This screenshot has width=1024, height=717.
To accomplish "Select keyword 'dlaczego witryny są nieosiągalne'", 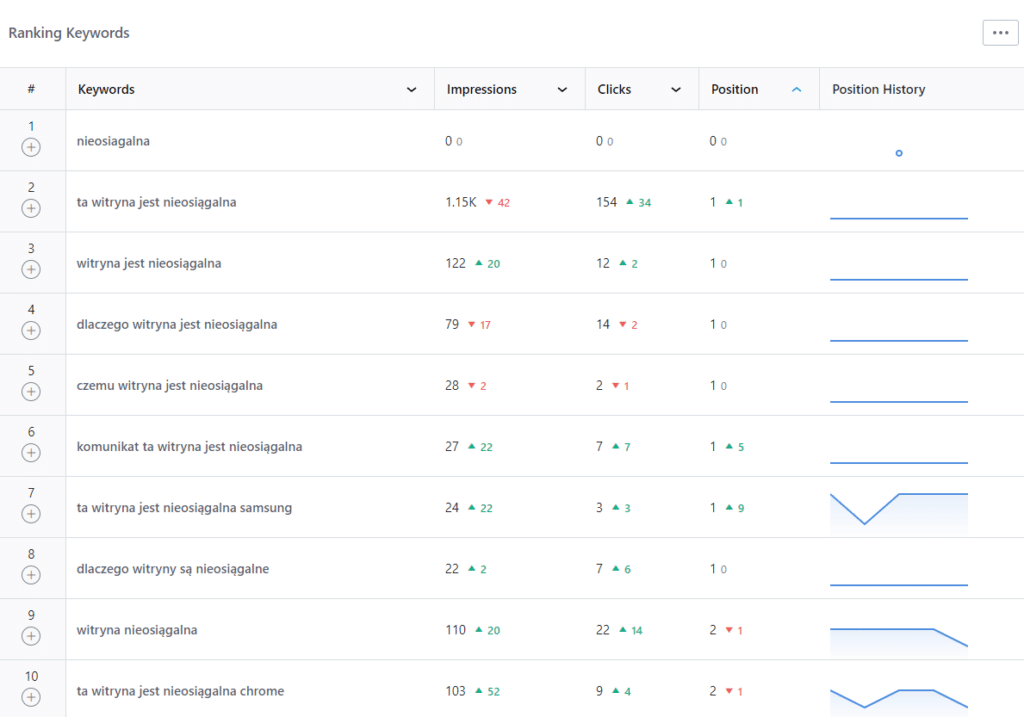I will coord(172,569).
